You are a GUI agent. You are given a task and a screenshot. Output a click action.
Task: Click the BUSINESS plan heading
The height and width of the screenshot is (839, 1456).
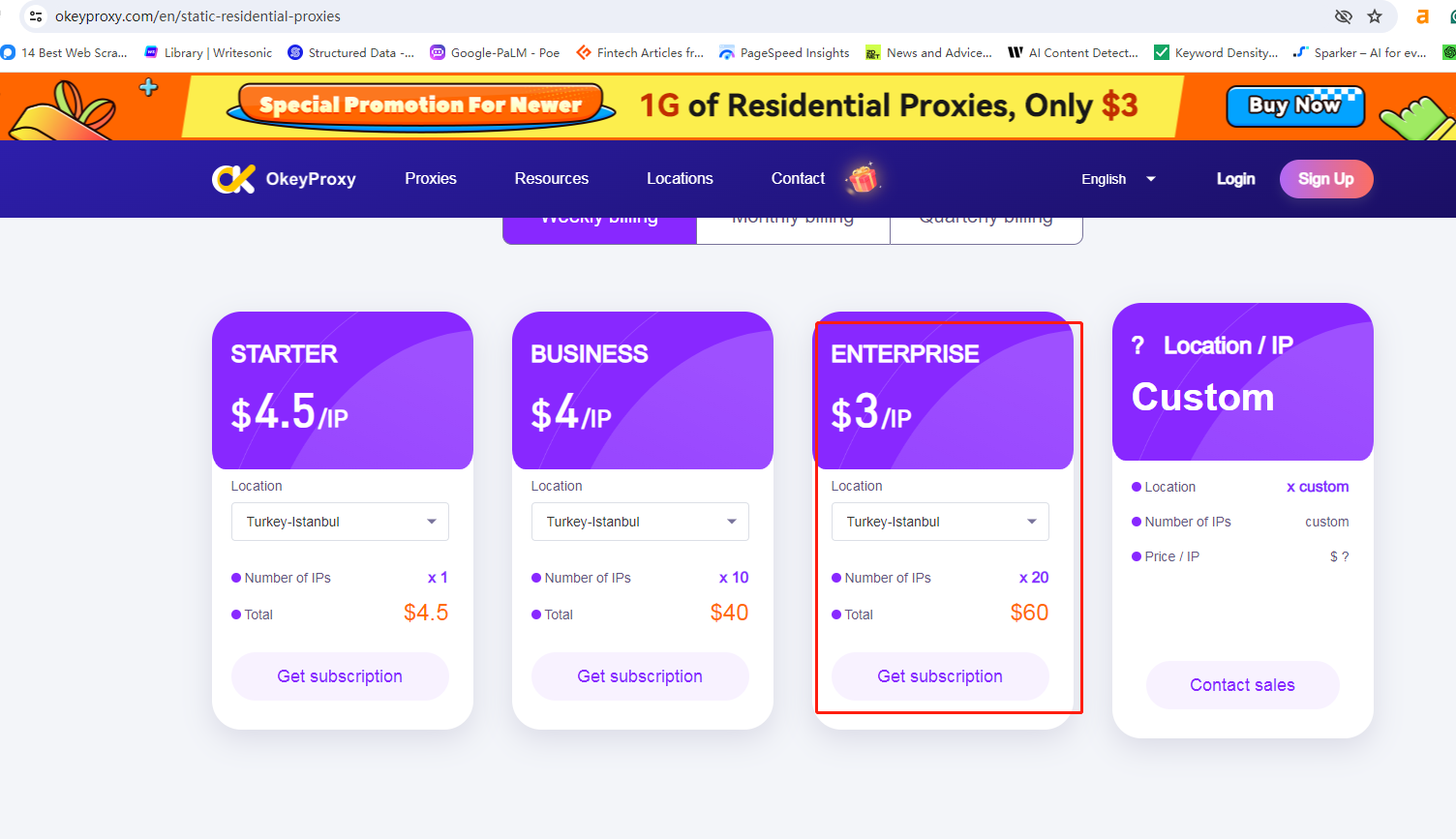click(590, 354)
